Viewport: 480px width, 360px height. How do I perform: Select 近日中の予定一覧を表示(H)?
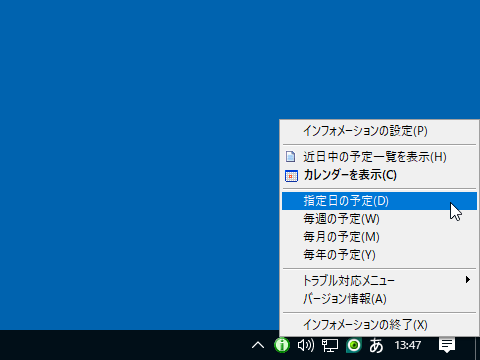click(379, 157)
